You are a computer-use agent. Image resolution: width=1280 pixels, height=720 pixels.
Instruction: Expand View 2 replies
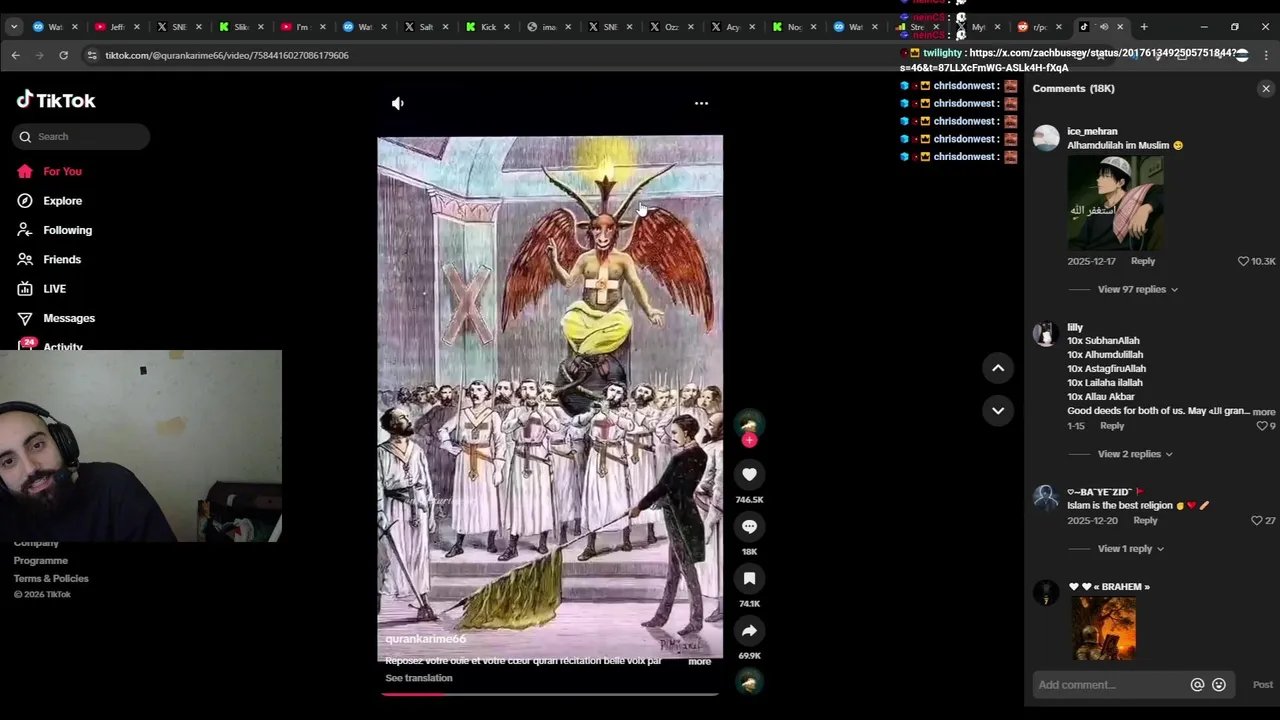(x=1135, y=454)
